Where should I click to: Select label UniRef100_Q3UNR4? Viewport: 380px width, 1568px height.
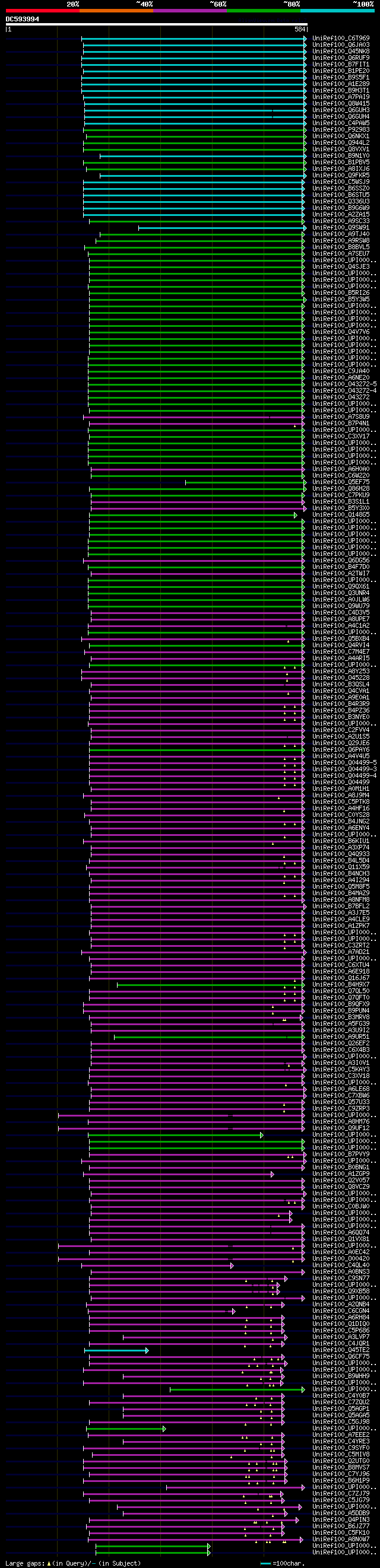coord(341,593)
